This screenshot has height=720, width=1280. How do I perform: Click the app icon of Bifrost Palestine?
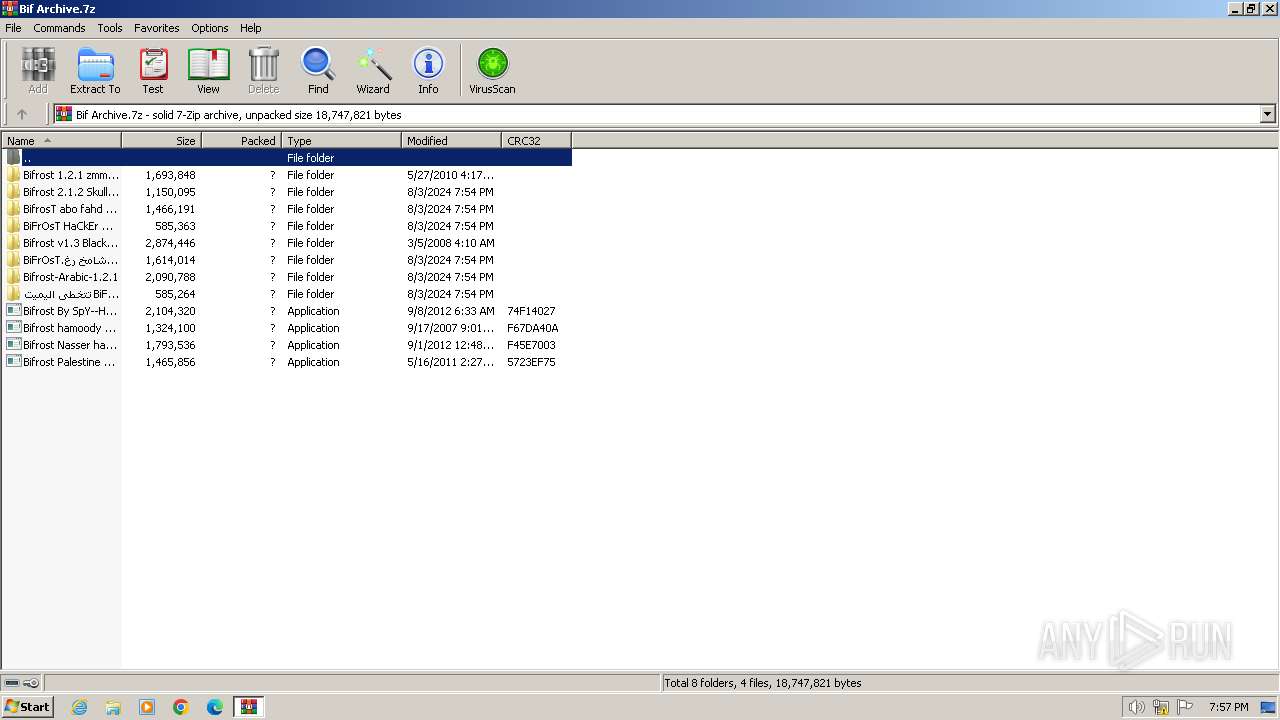[13, 362]
